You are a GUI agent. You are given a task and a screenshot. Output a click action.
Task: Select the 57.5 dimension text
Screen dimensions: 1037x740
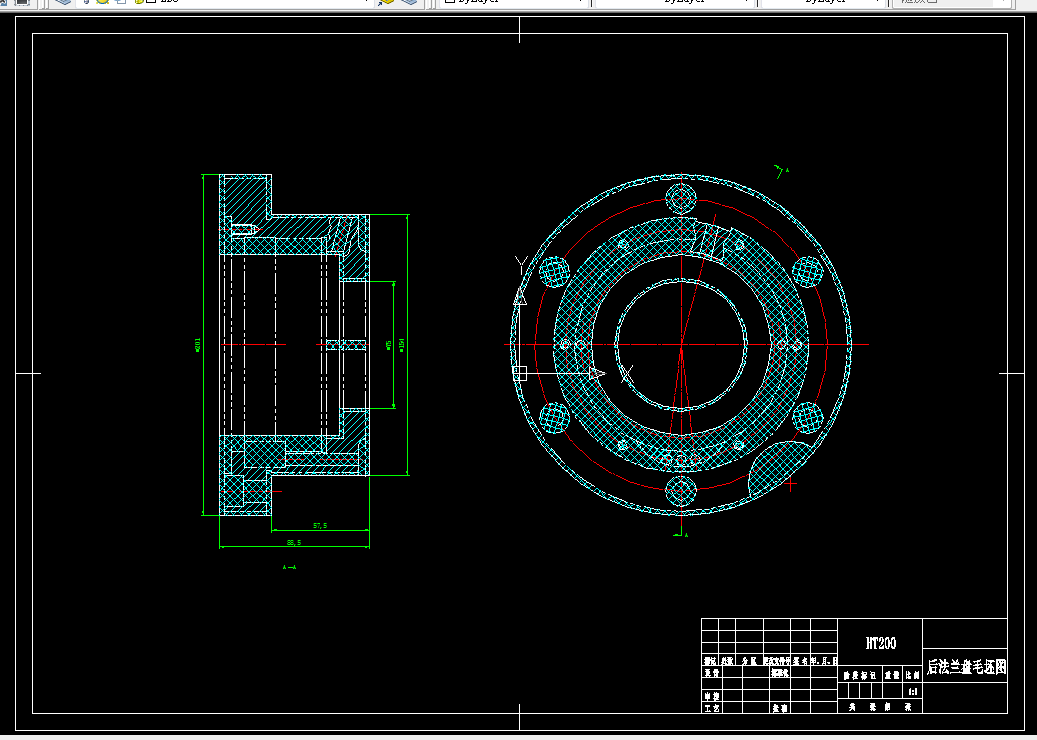point(319,526)
